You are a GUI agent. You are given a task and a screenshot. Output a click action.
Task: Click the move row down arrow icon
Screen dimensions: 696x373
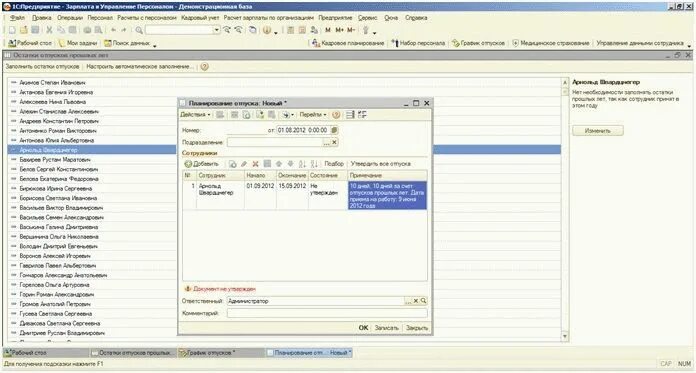coord(290,164)
